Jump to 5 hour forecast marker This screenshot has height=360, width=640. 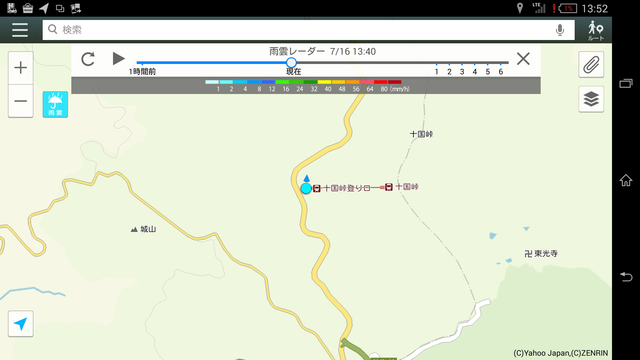click(x=488, y=71)
